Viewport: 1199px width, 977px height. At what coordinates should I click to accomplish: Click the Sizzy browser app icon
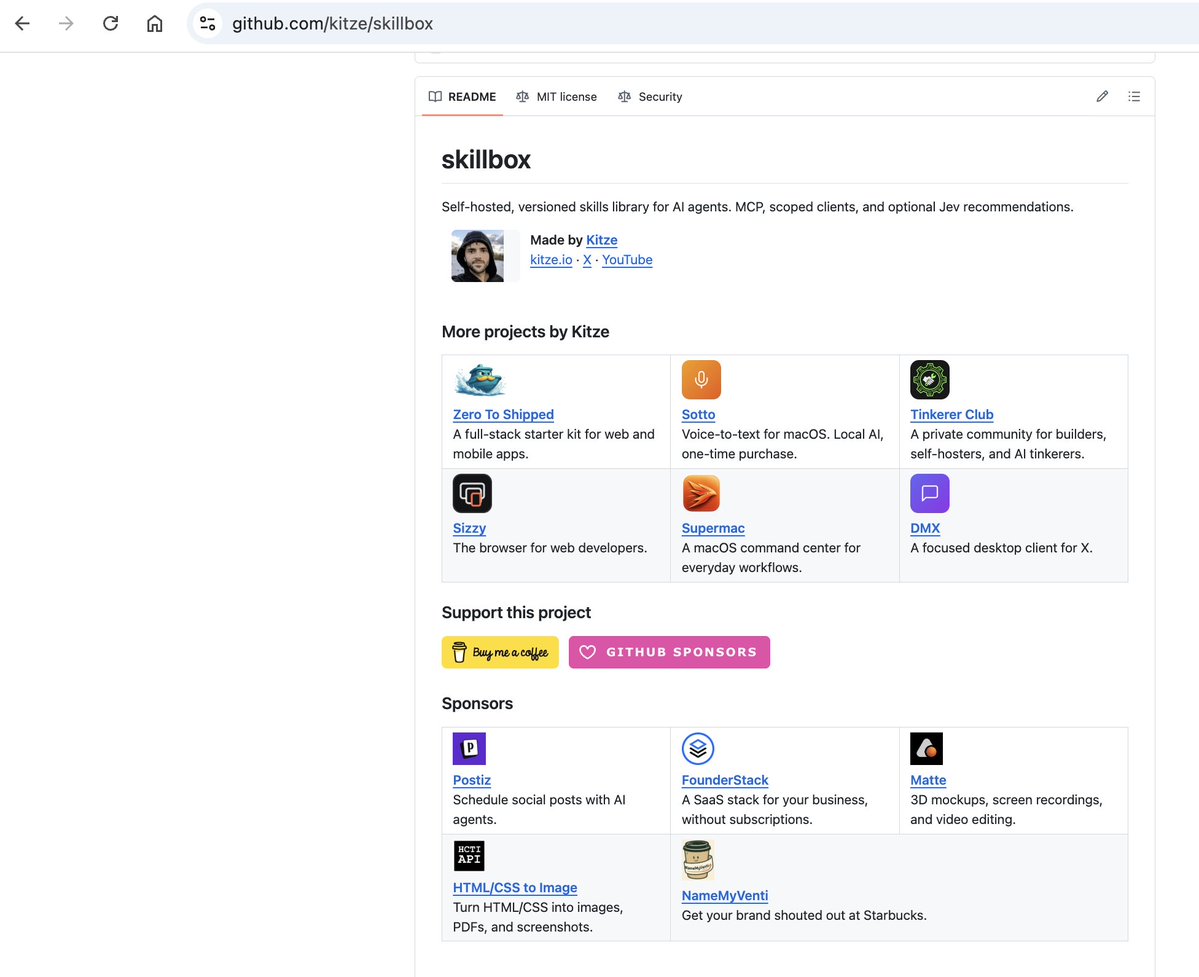[472, 494]
